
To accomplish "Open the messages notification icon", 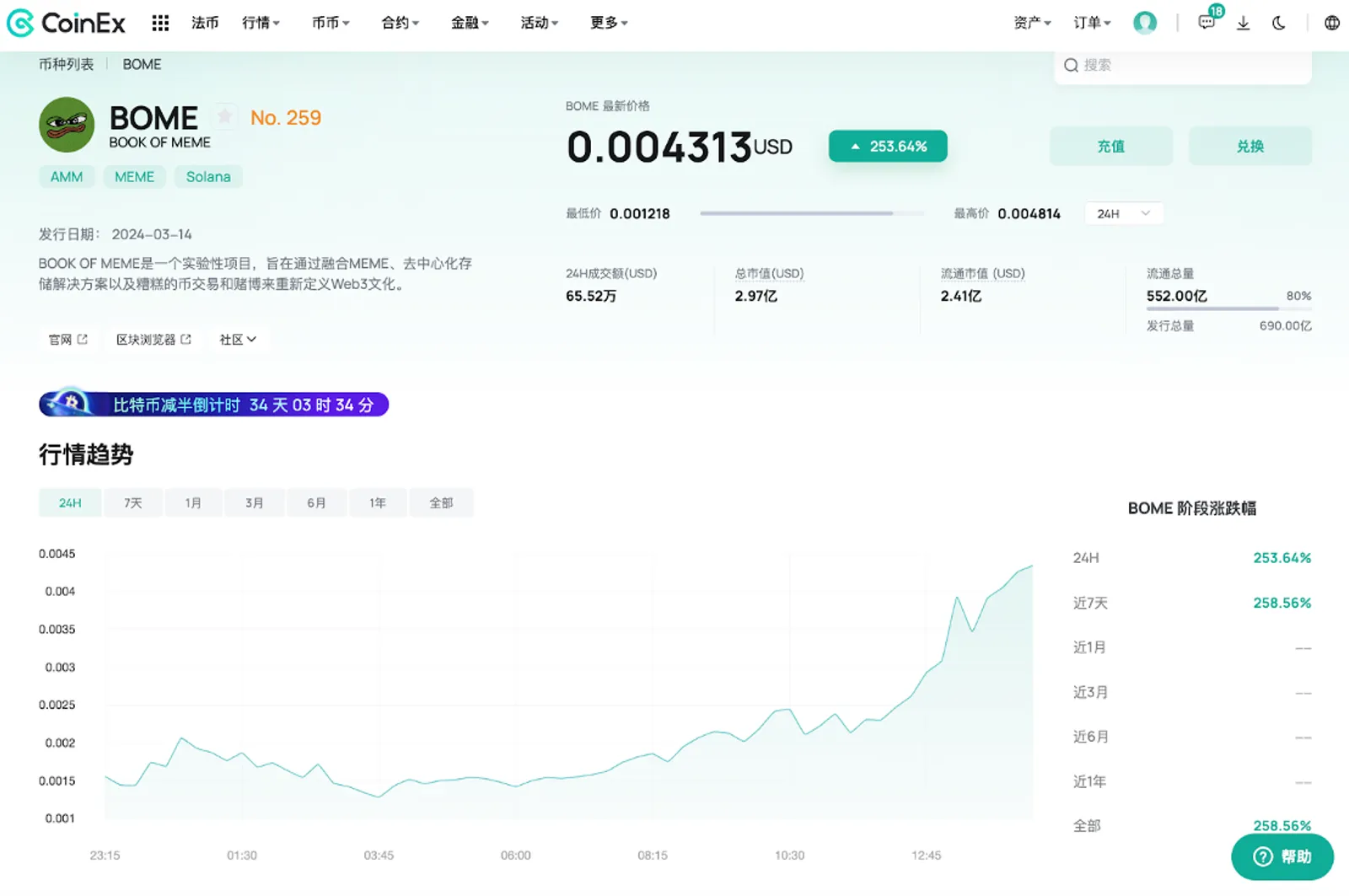I will (1207, 22).
